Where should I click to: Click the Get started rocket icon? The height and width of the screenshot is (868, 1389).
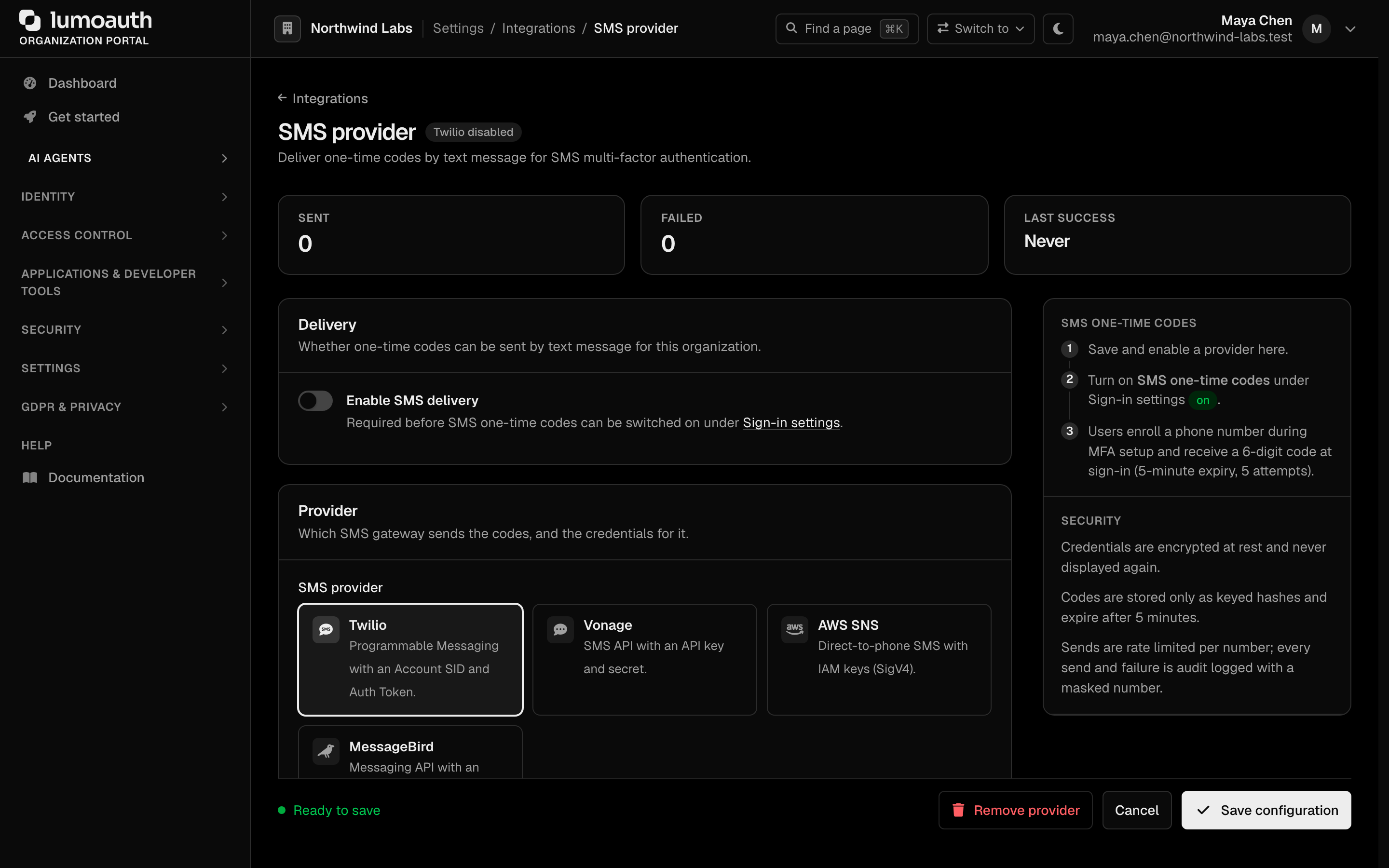30,117
